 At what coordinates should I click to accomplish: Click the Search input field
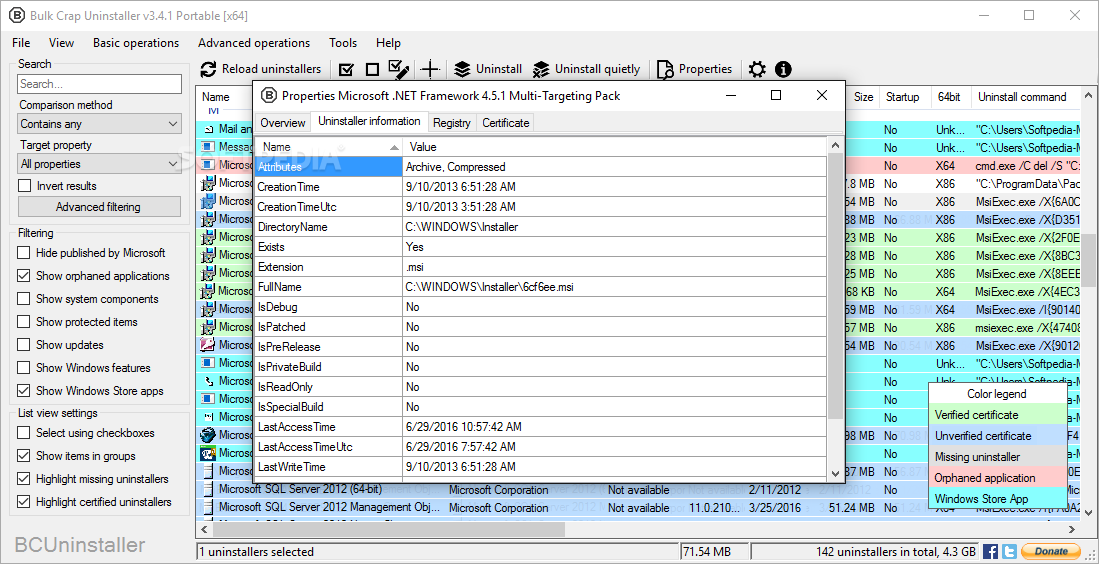tap(100, 84)
